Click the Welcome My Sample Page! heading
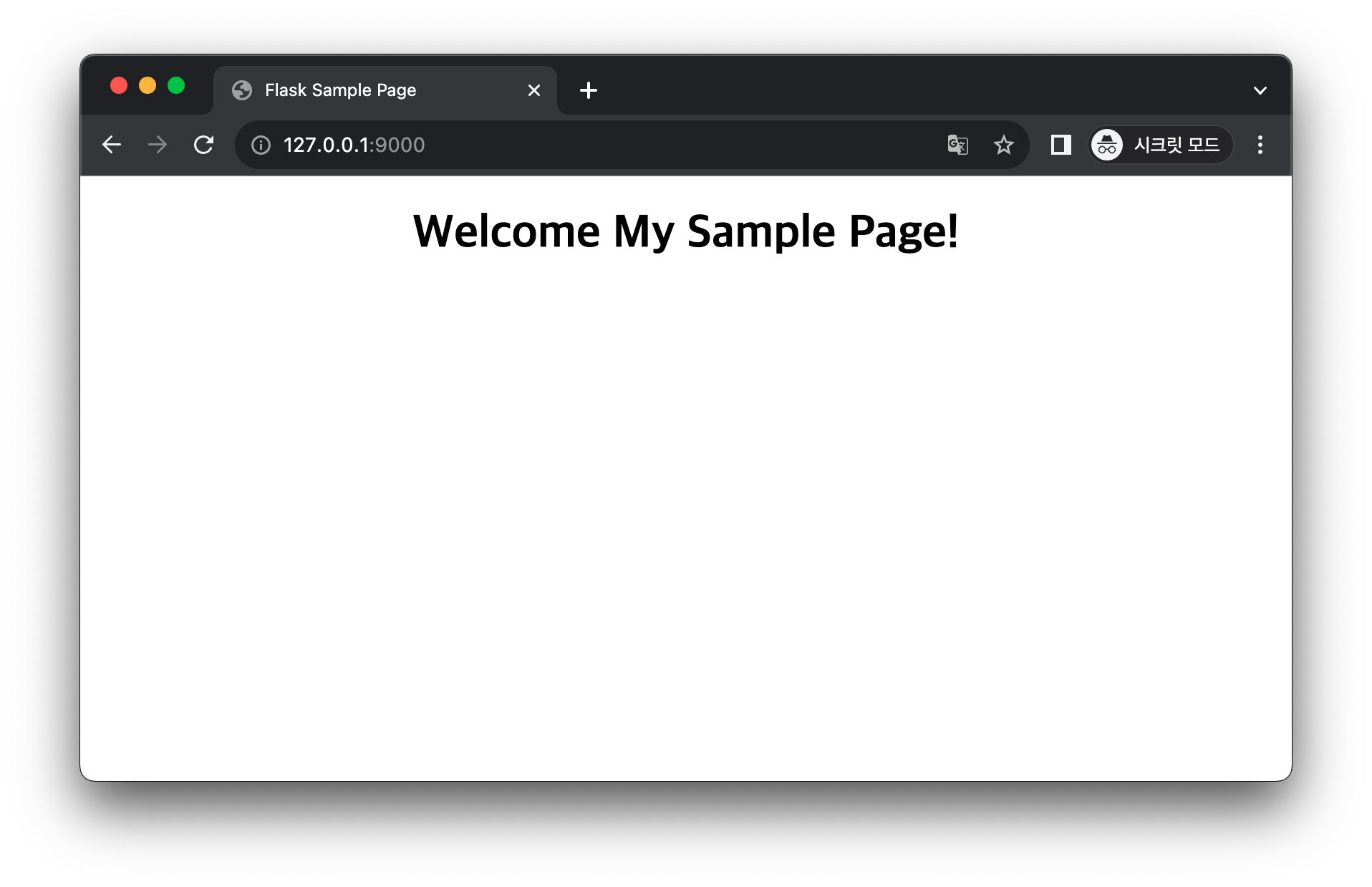The width and height of the screenshot is (1372, 887). [685, 231]
